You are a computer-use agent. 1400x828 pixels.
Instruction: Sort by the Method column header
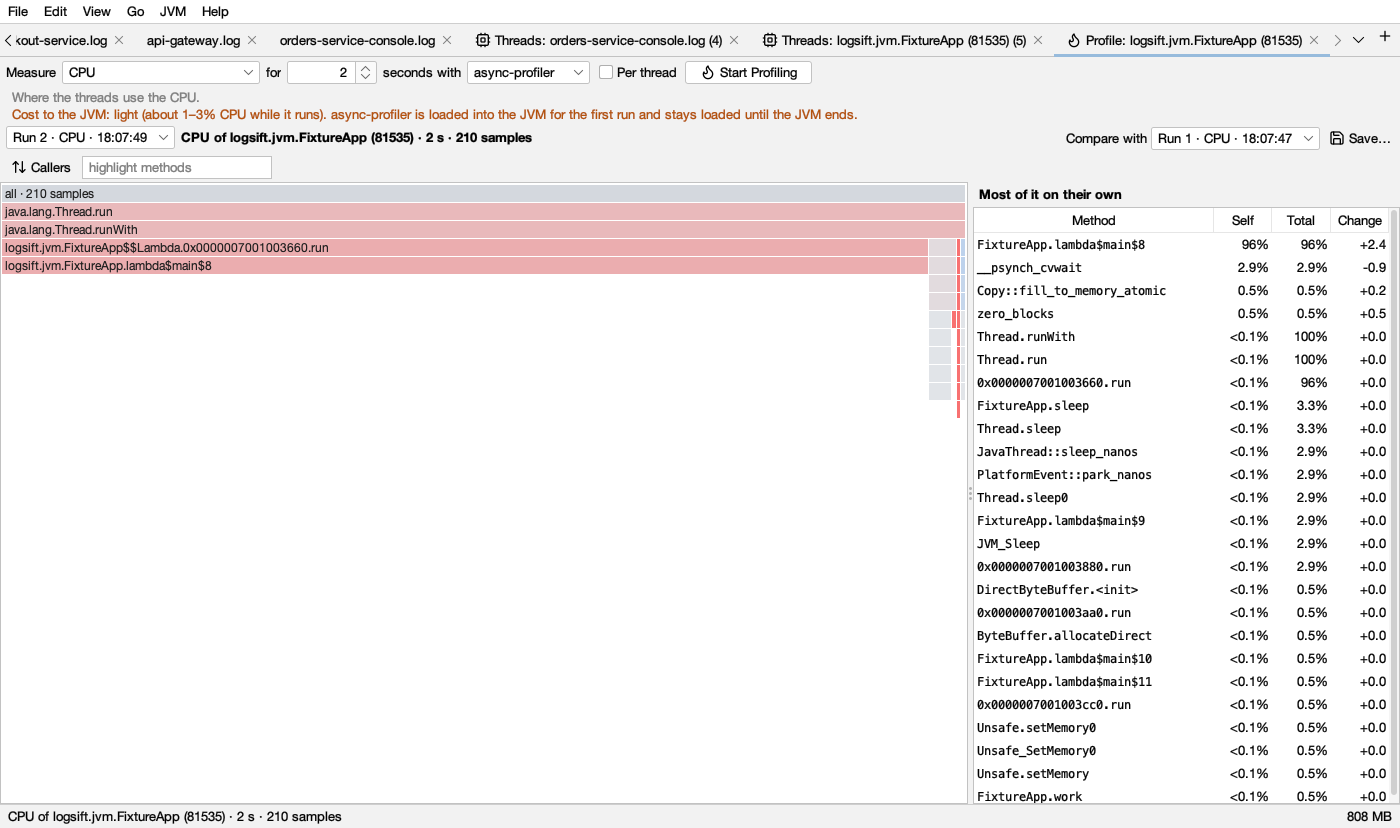[1094, 220]
